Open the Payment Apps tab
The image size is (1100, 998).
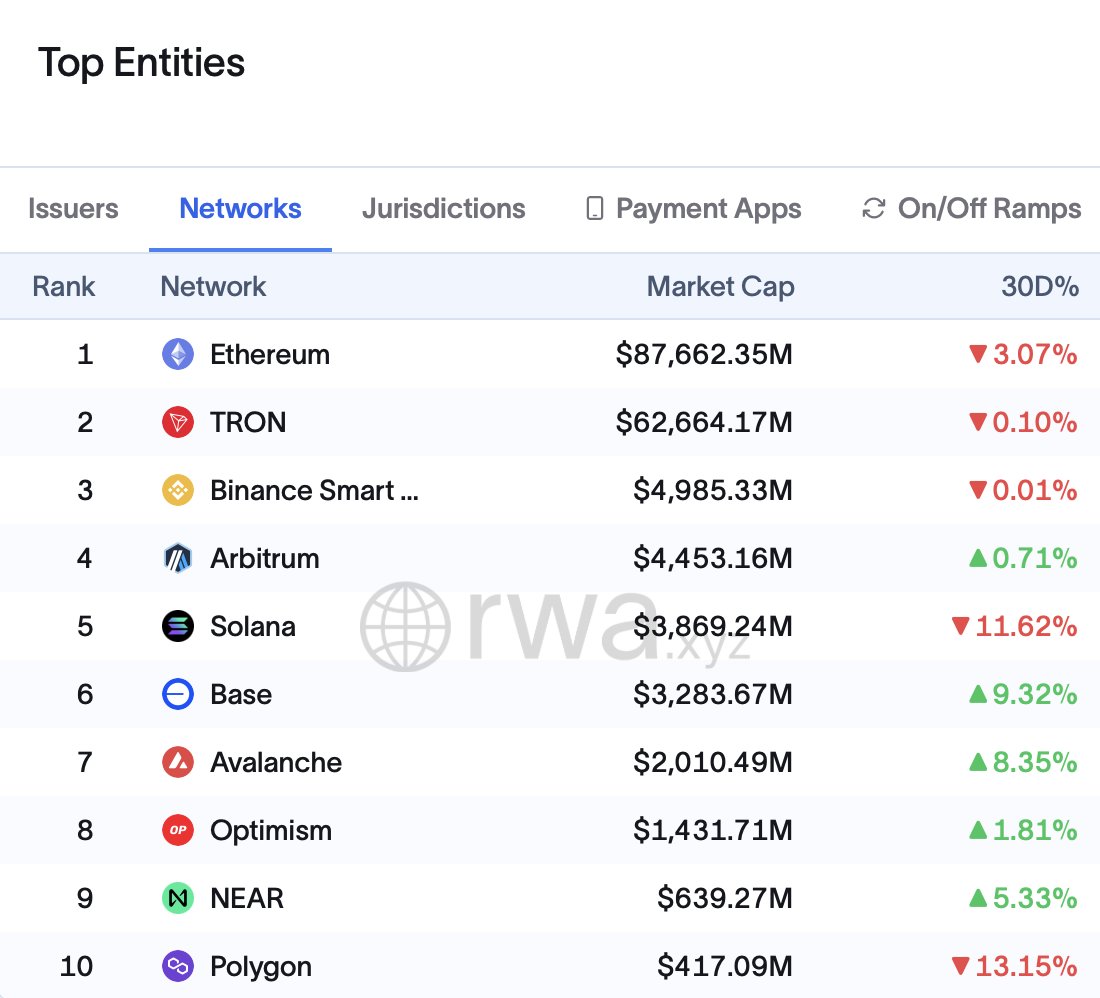[709, 208]
